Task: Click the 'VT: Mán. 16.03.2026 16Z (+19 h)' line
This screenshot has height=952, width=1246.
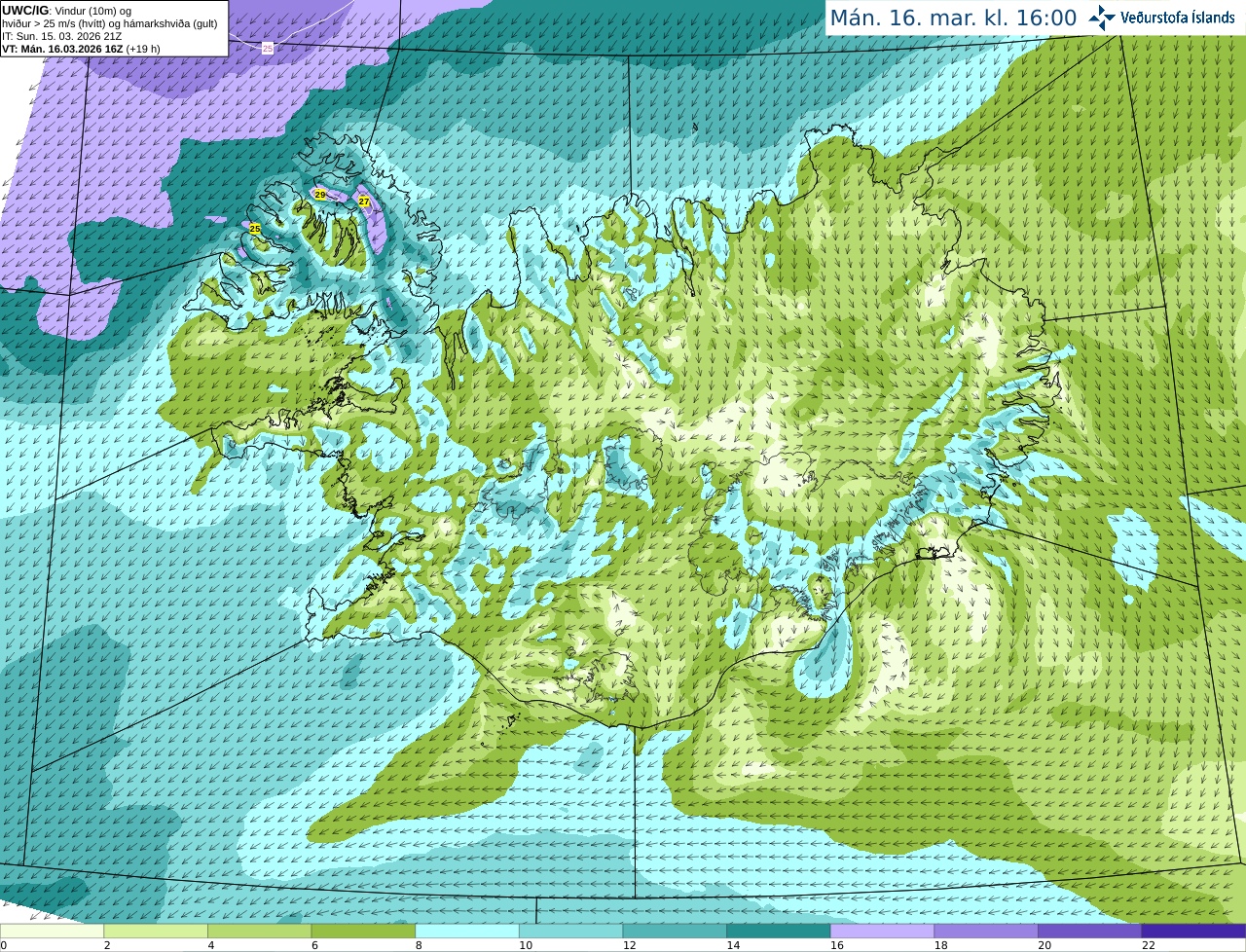Action: (81, 49)
